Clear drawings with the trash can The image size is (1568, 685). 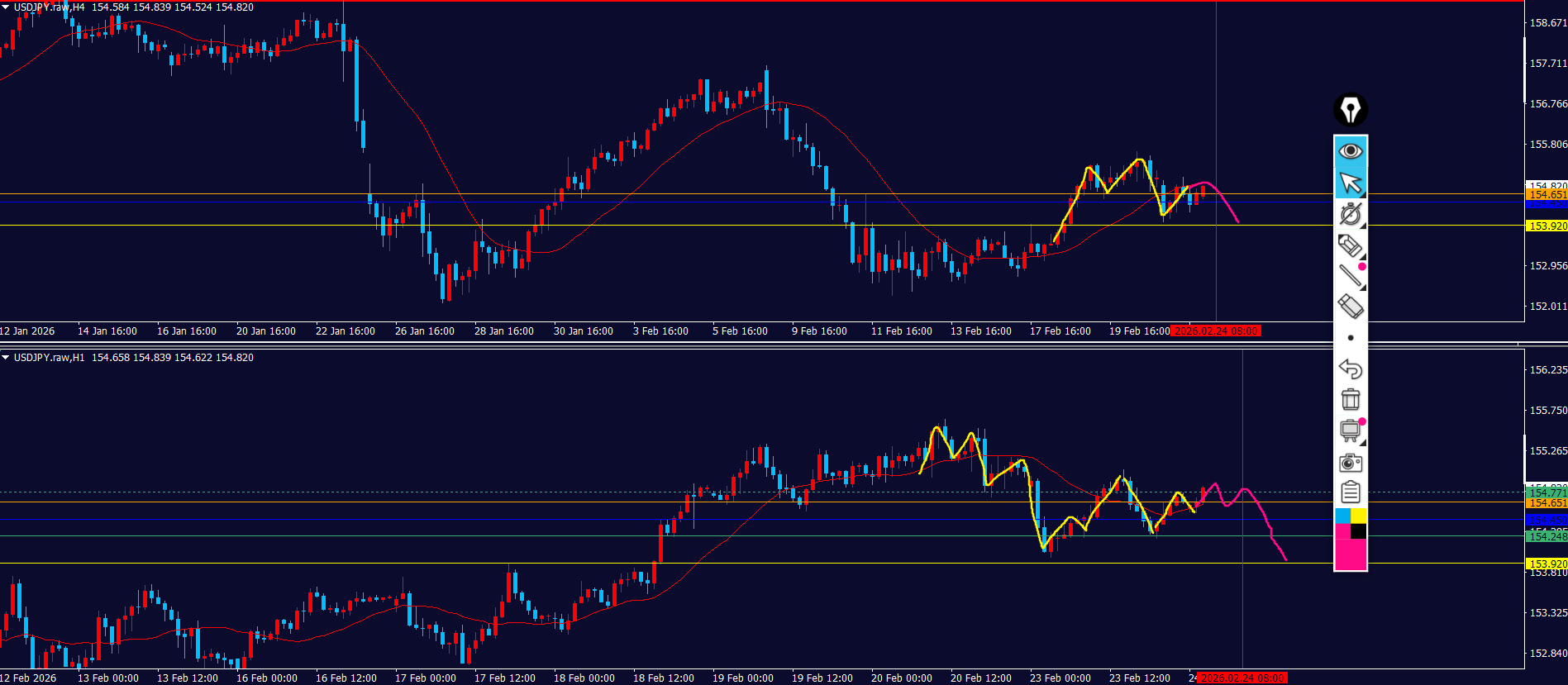click(x=1351, y=400)
